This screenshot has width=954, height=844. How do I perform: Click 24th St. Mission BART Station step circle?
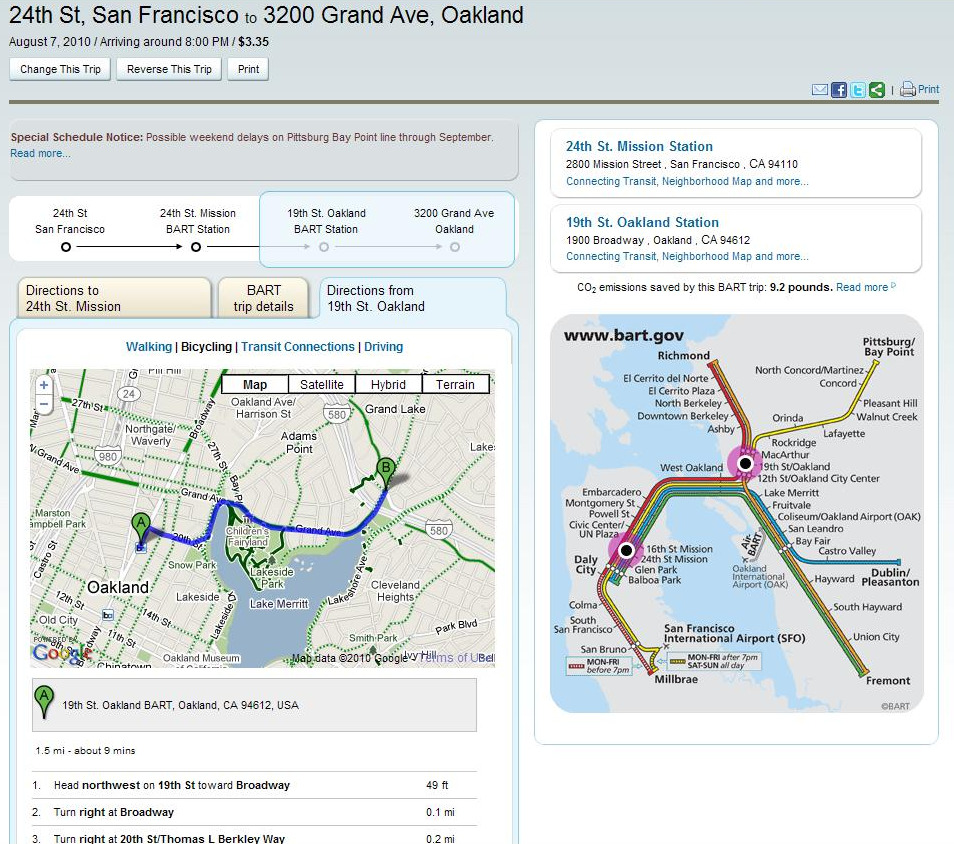[x=196, y=247]
